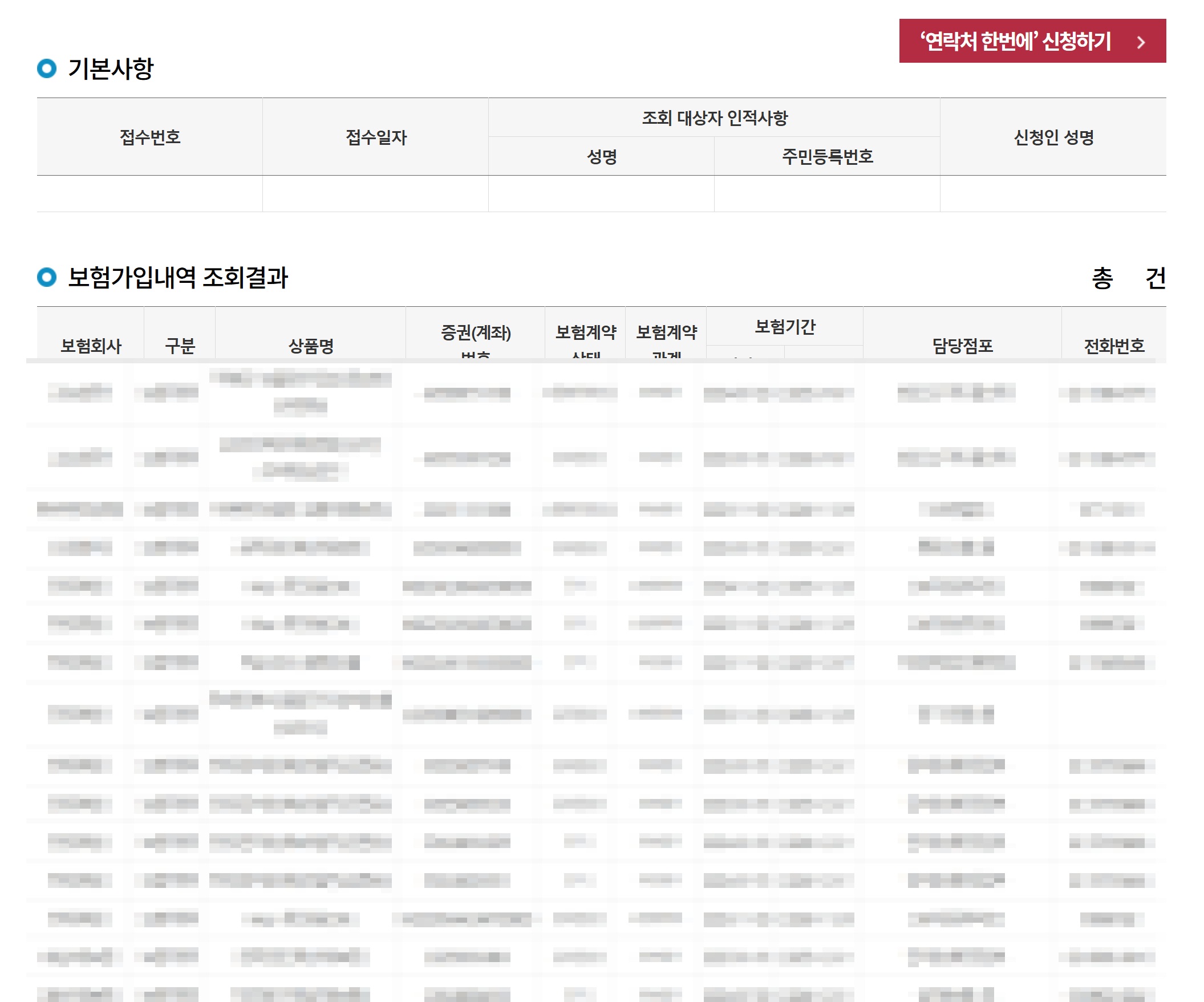
Task: Click the '연락처 한번에' 신청하기 button
Action: pyautogui.click(x=1015, y=41)
